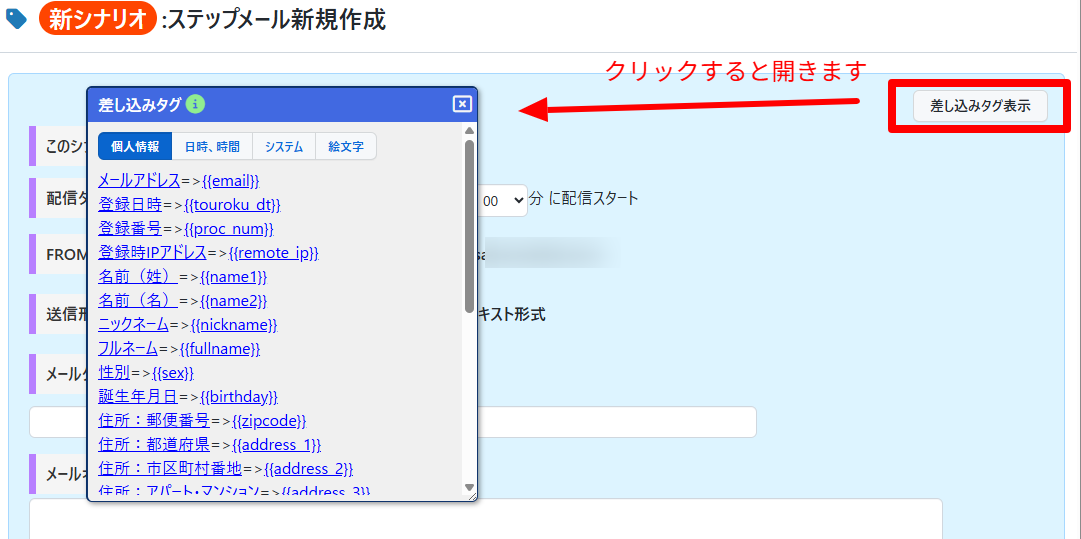
Task: Click the green info icon beside 差し込みタグ
Action: click(x=196, y=104)
